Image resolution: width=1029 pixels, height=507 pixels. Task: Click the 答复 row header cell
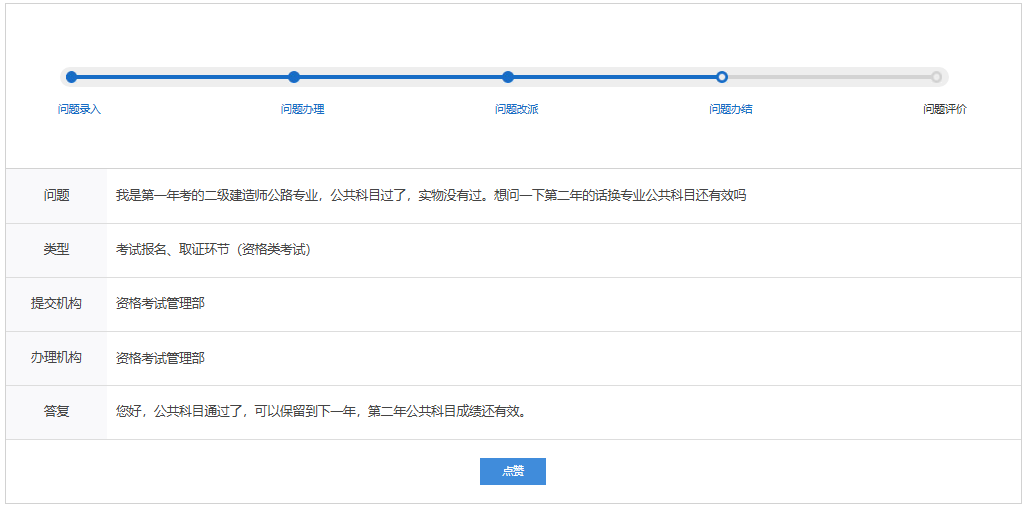click(56, 412)
